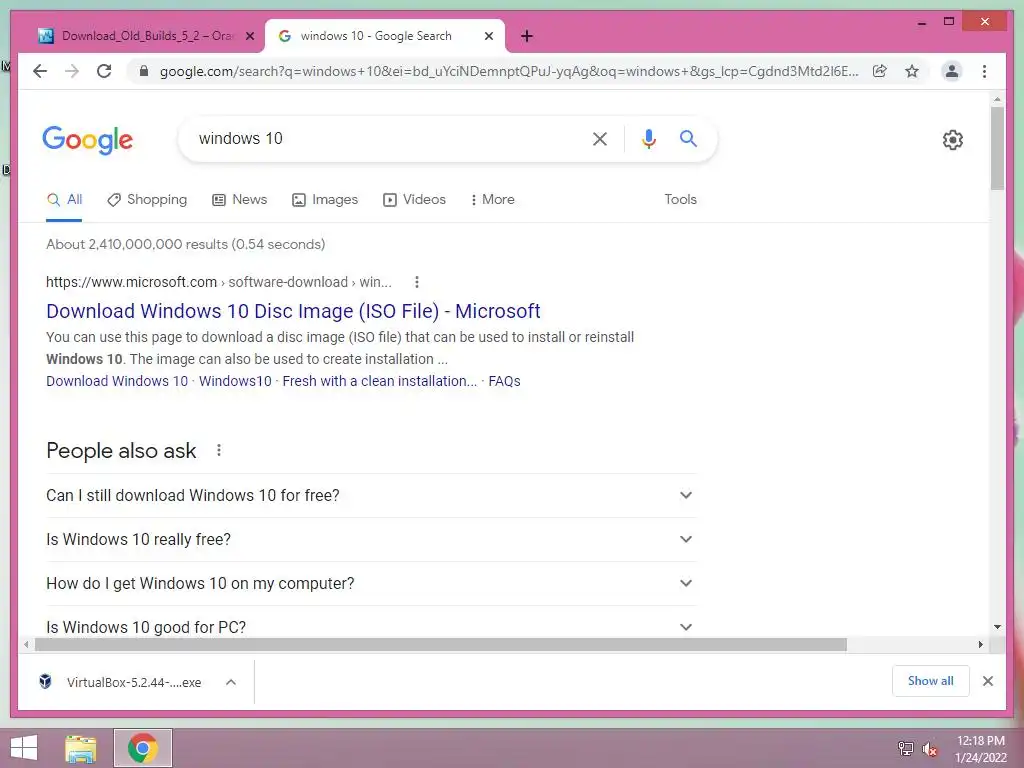The image size is (1024, 768).
Task: Open the taskbar clock showing 12:18 PM
Action: pos(980,748)
